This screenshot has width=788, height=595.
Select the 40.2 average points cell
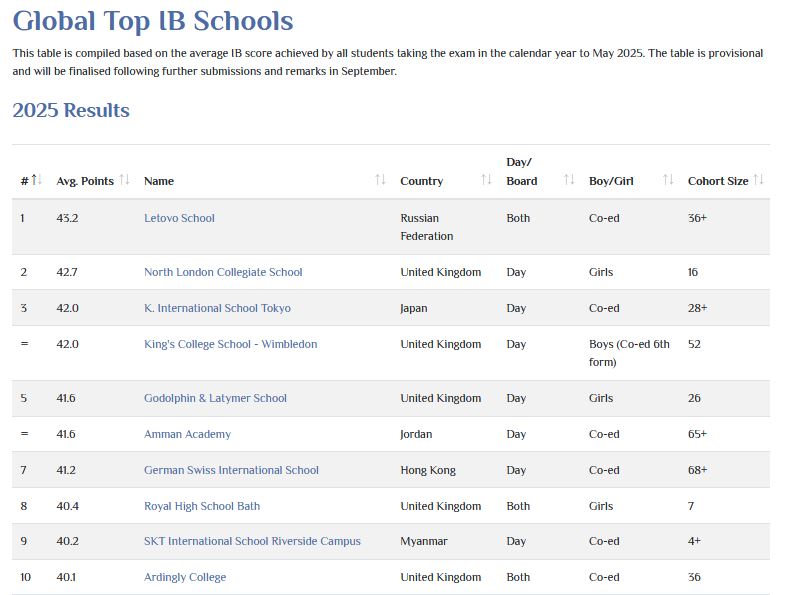pyautogui.click(x=67, y=541)
